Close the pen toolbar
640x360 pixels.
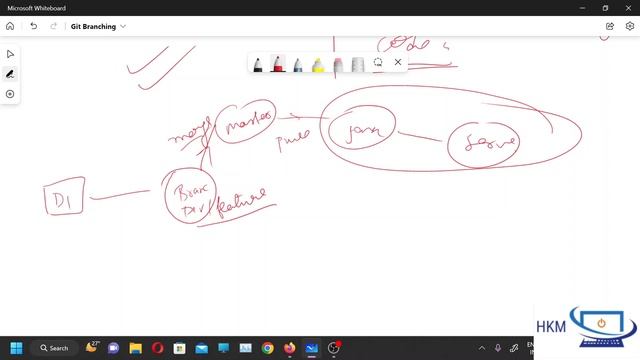(398, 62)
